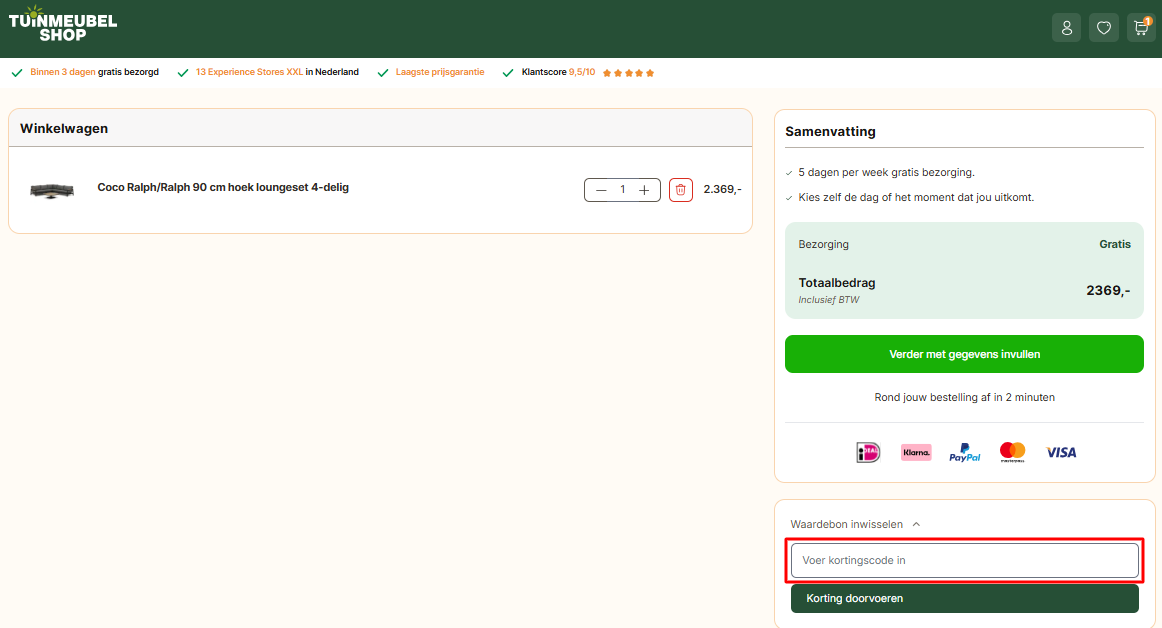Screen dimensions: 1162x628
Task: Select the Mastercard payment icon
Action: (1012, 452)
